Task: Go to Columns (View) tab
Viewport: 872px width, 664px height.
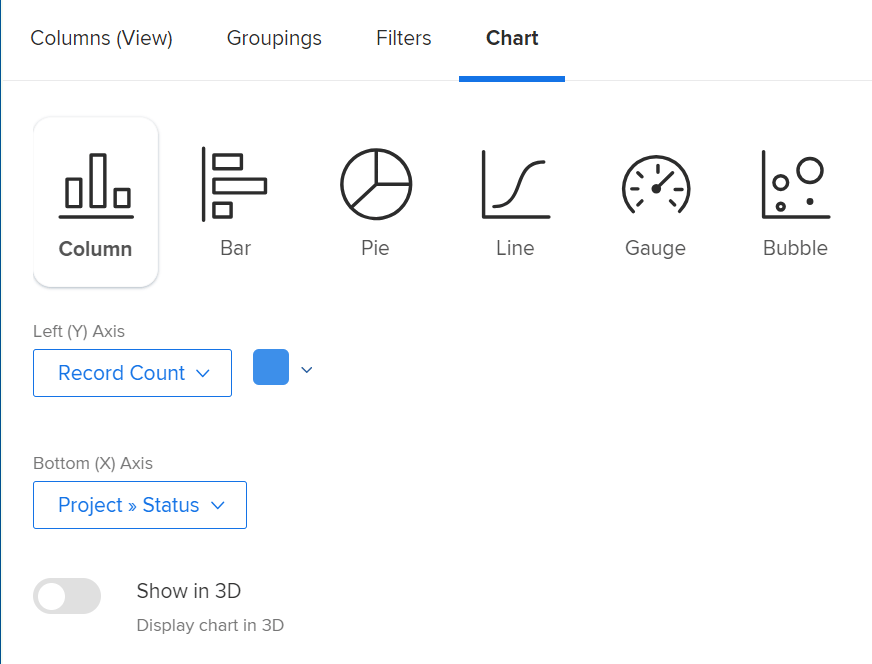Action: [101, 38]
